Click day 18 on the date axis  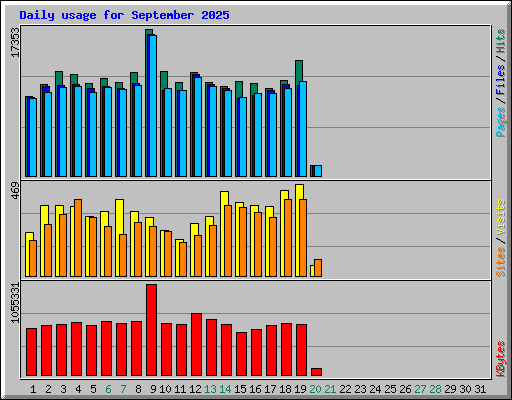click(x=285, y=389)
